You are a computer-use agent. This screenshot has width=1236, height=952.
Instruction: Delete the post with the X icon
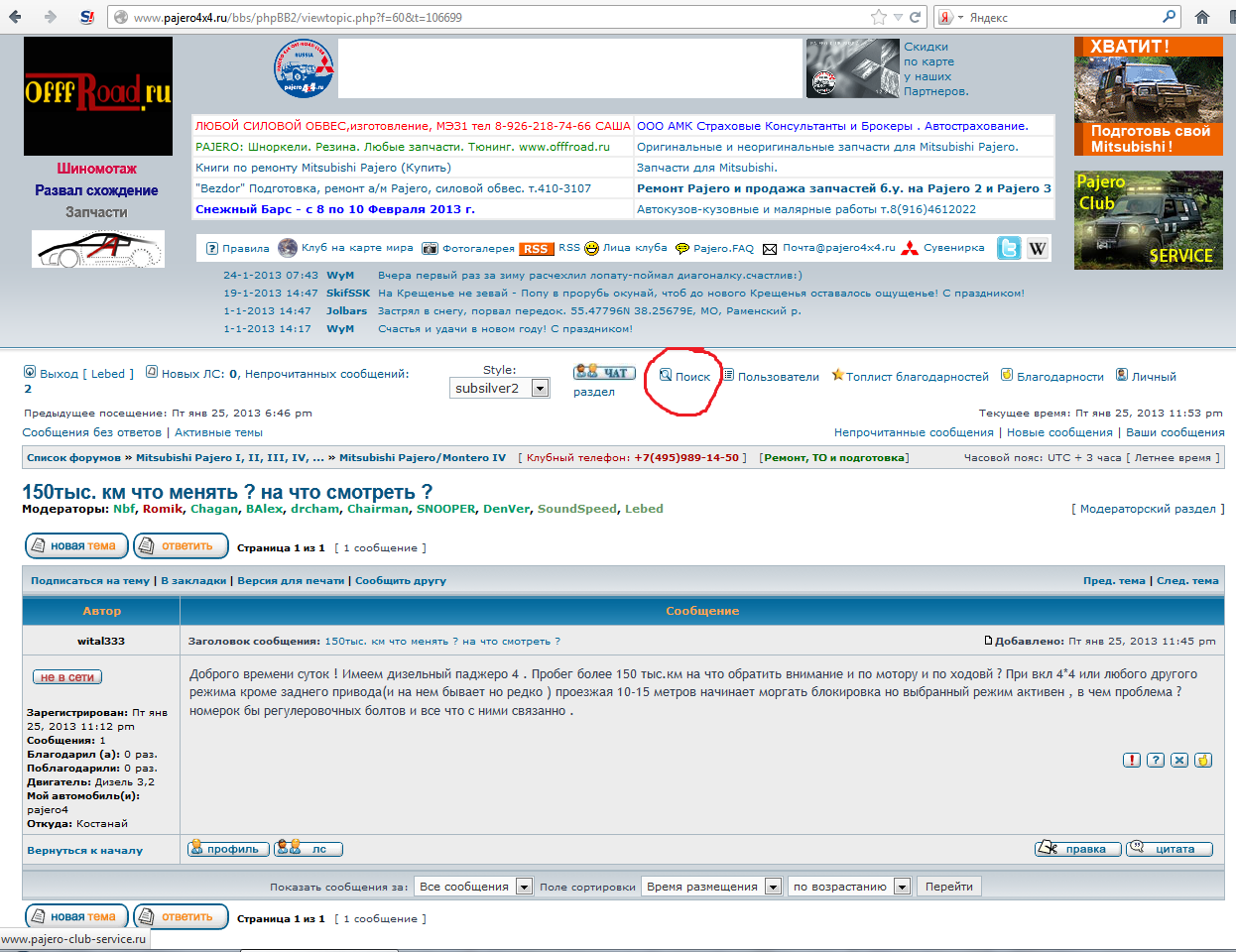coord(1179,760)
